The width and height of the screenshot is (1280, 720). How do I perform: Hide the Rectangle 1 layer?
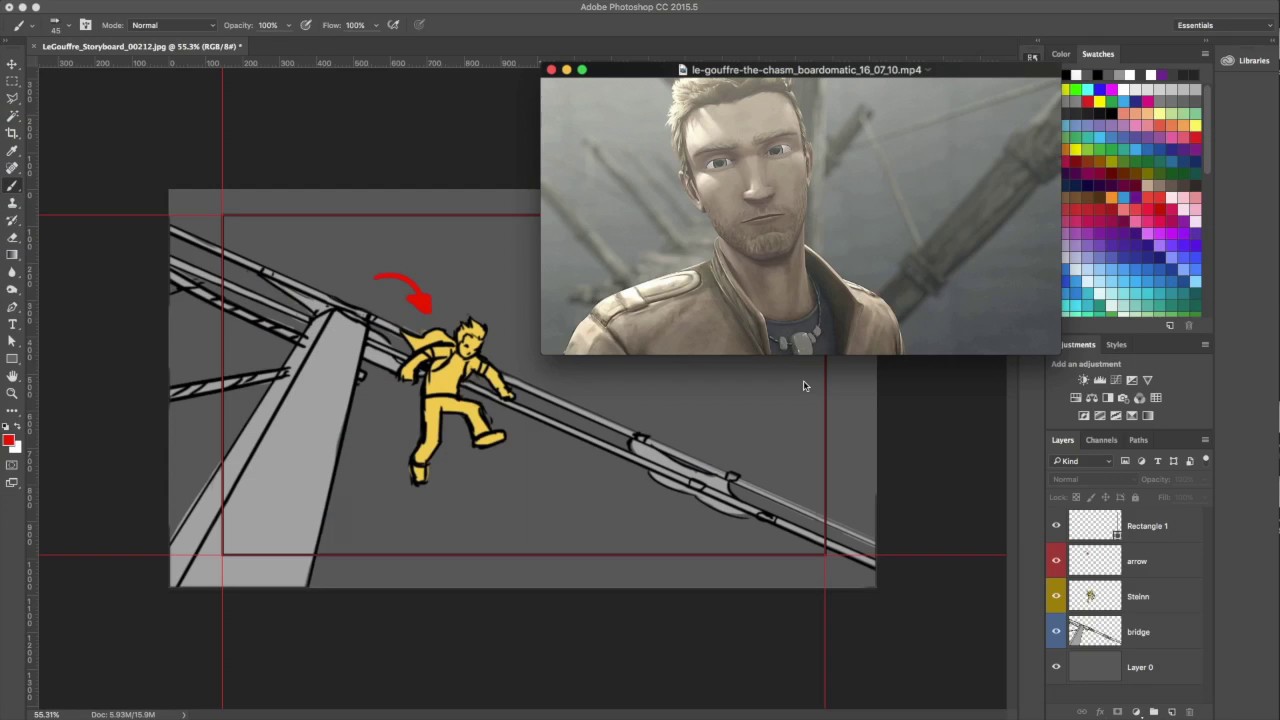1056,525
